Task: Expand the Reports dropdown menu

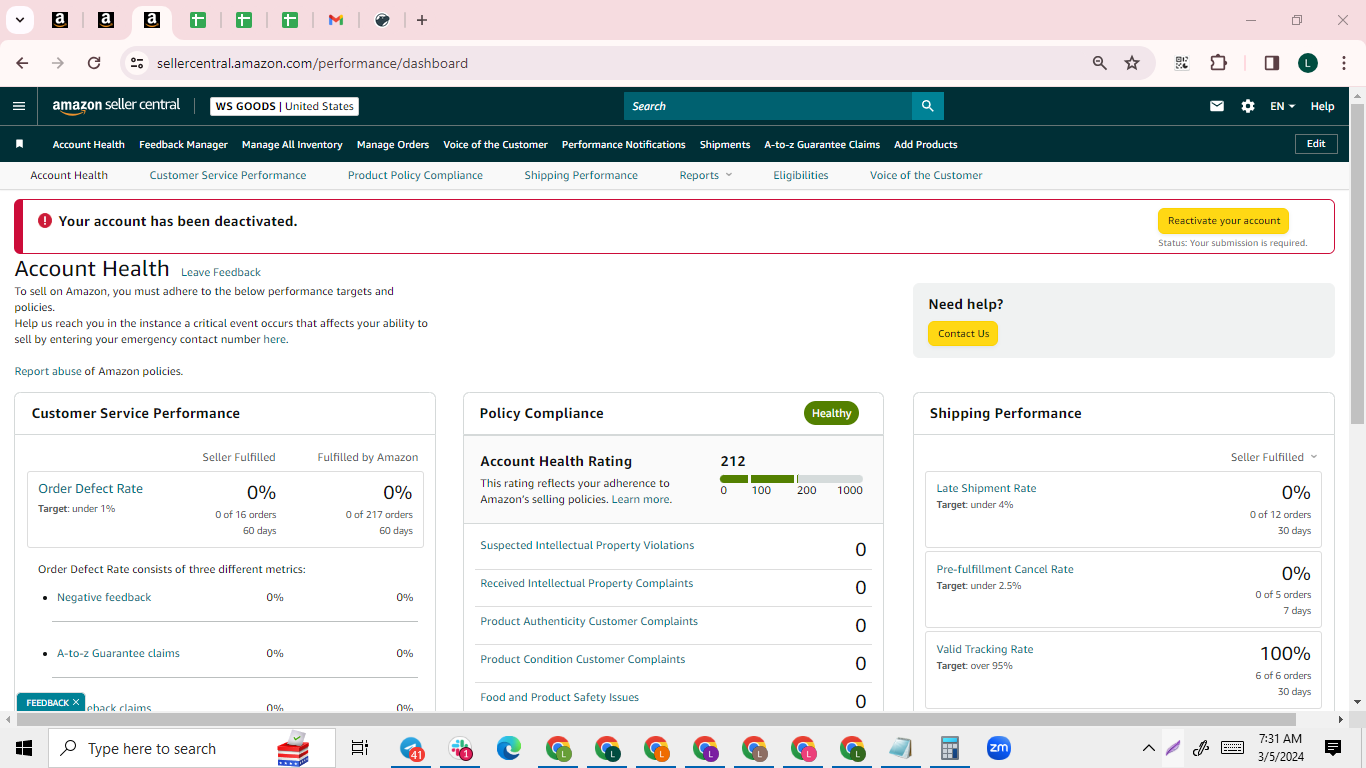Action: [706, 175]
